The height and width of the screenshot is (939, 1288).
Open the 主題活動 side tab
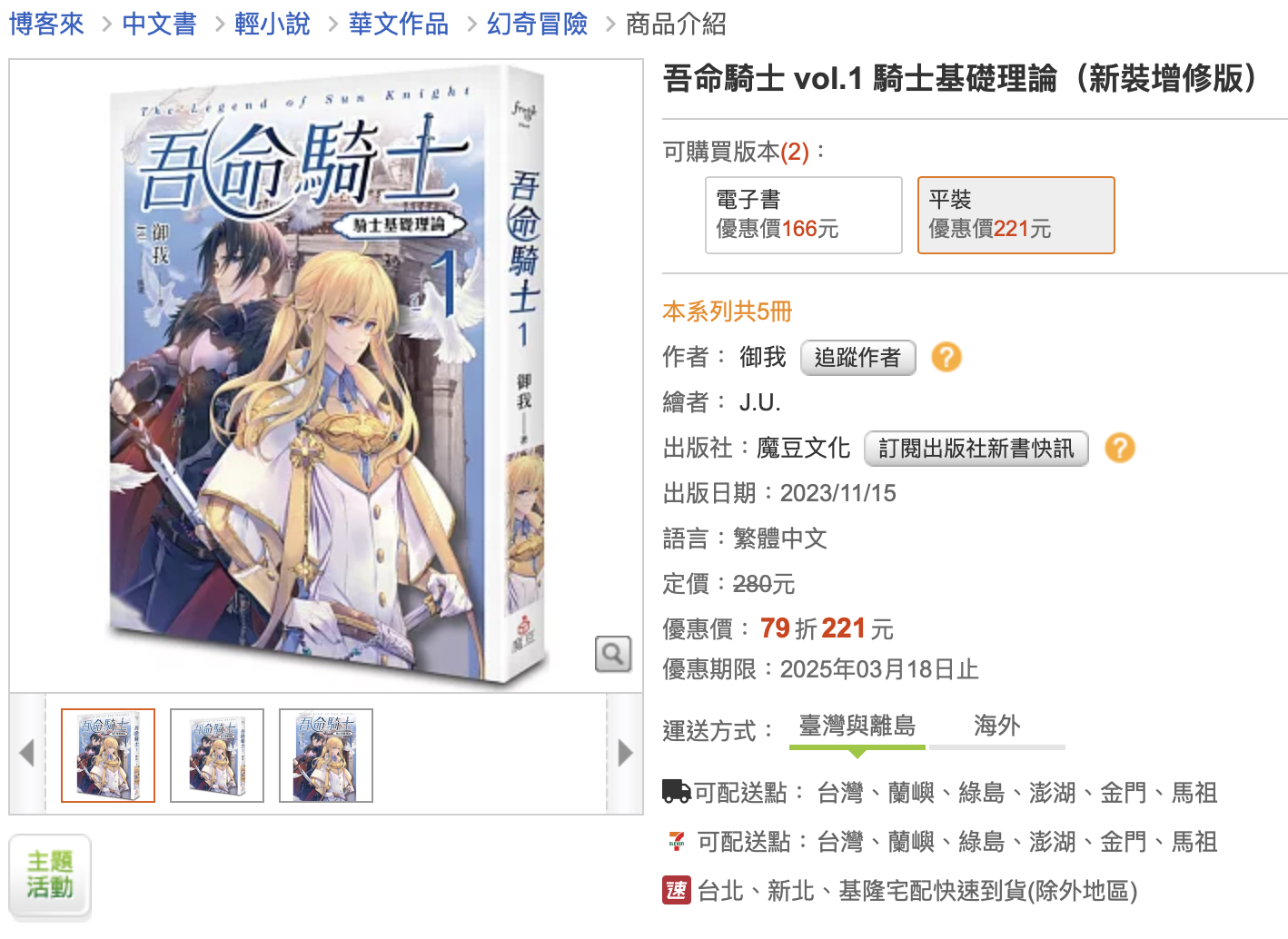[x=50, y=875]
